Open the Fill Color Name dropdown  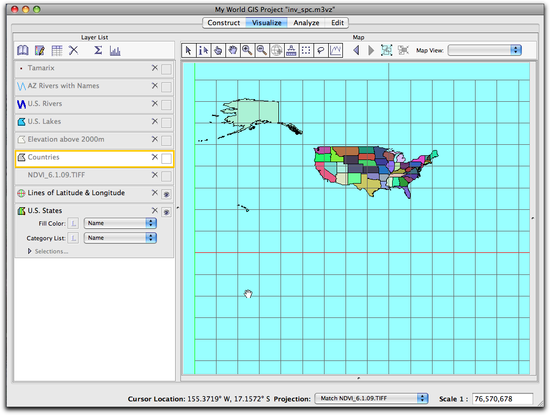click(120, 223)
